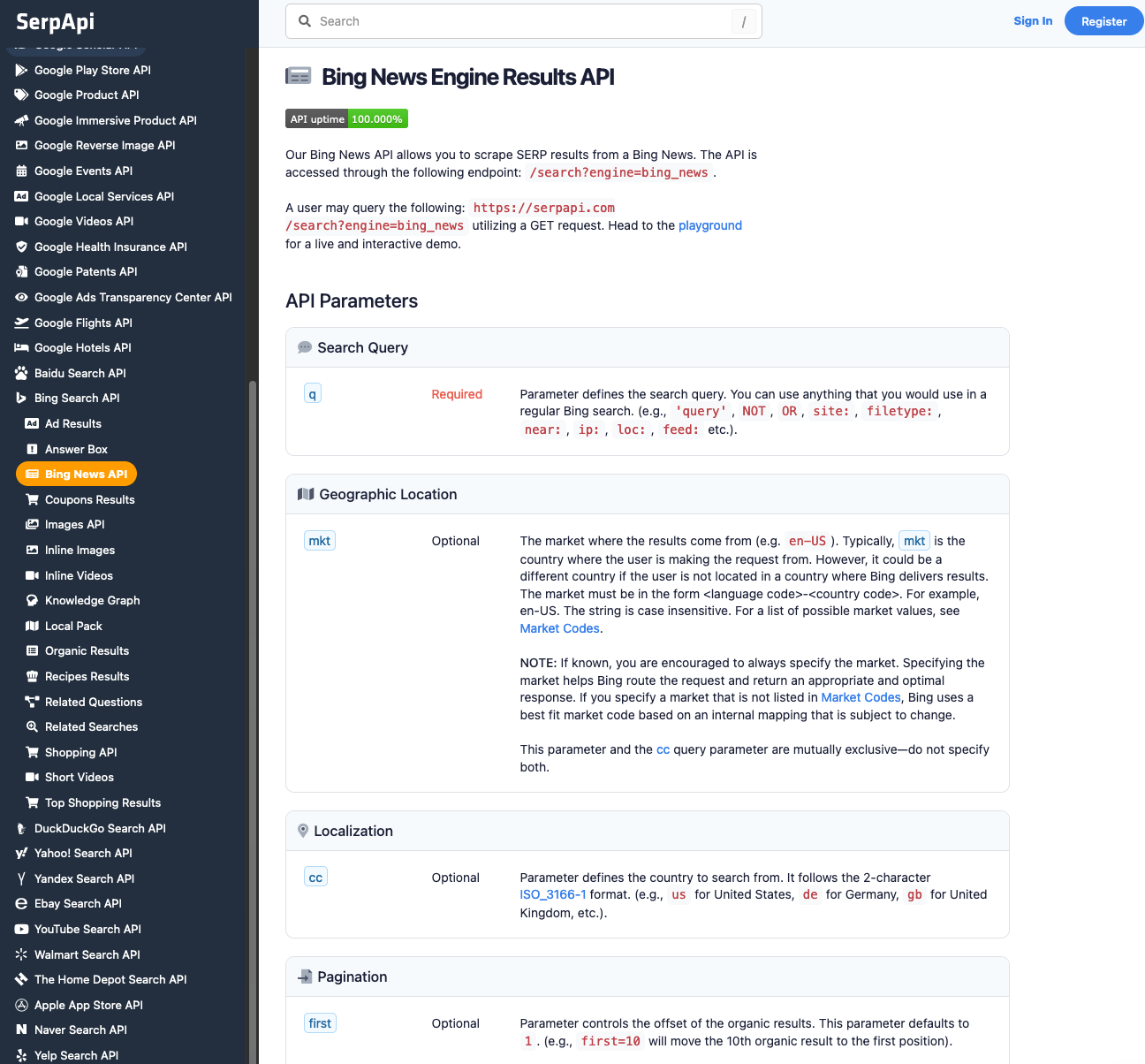Click the Apple App Store API icon
Screen dimensions: 1145x1064
21,1005
